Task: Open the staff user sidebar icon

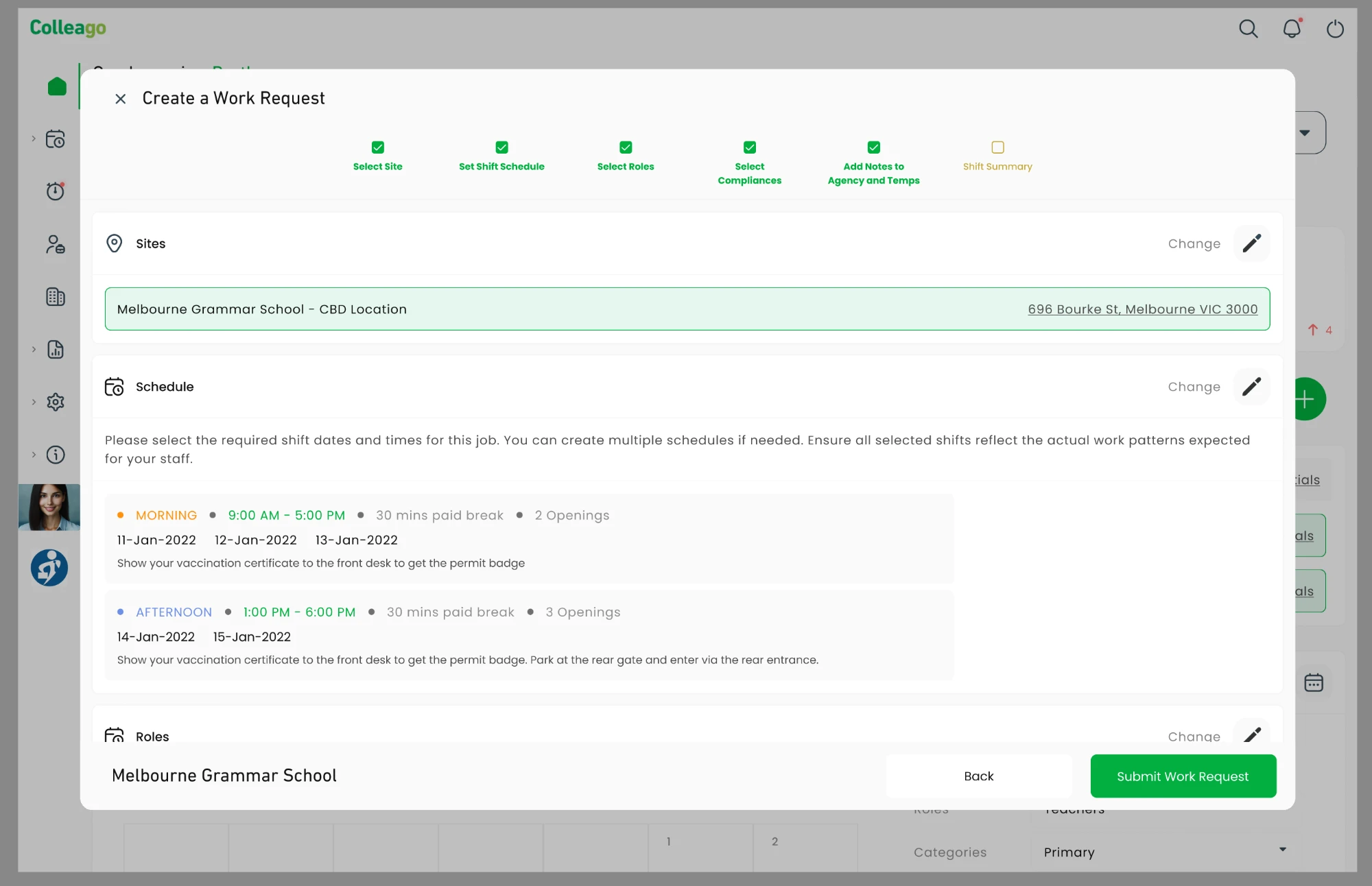Action: coord(56,244)
